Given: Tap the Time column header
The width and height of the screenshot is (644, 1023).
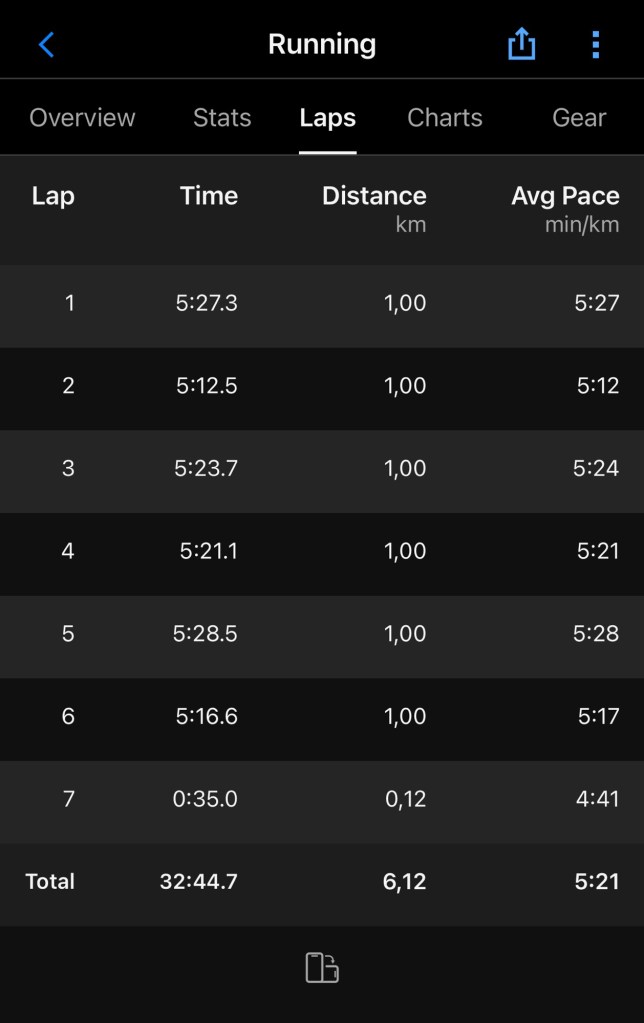Looking at the screenshot, I should (x=209, y=196).
